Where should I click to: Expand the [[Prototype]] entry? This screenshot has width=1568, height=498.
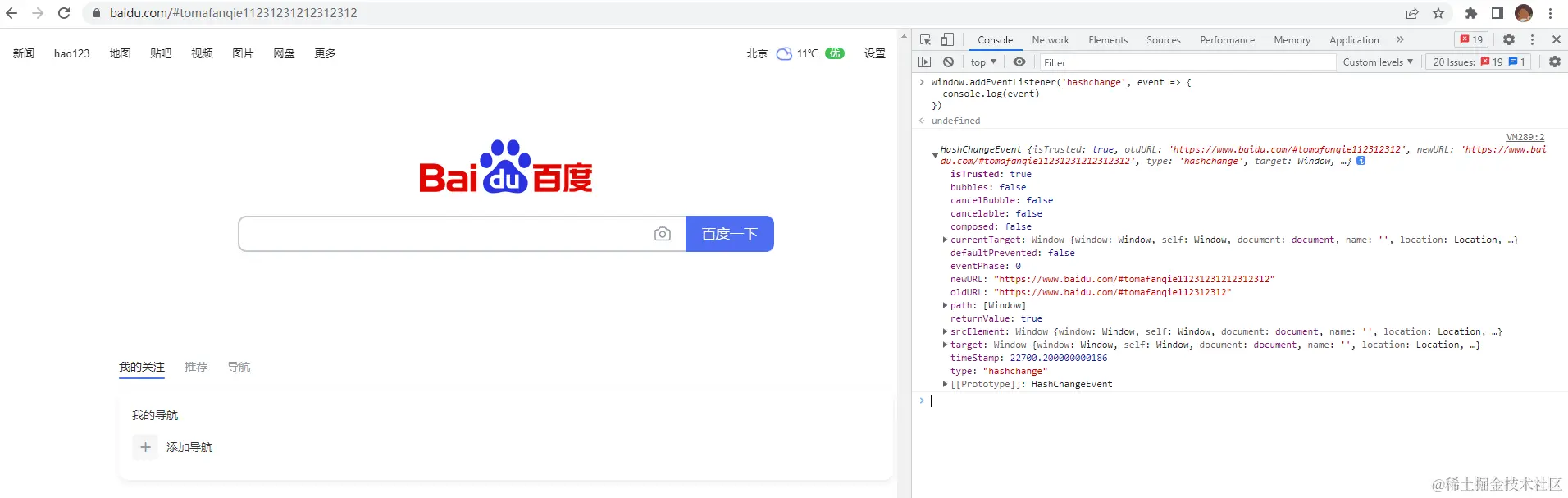945,385
